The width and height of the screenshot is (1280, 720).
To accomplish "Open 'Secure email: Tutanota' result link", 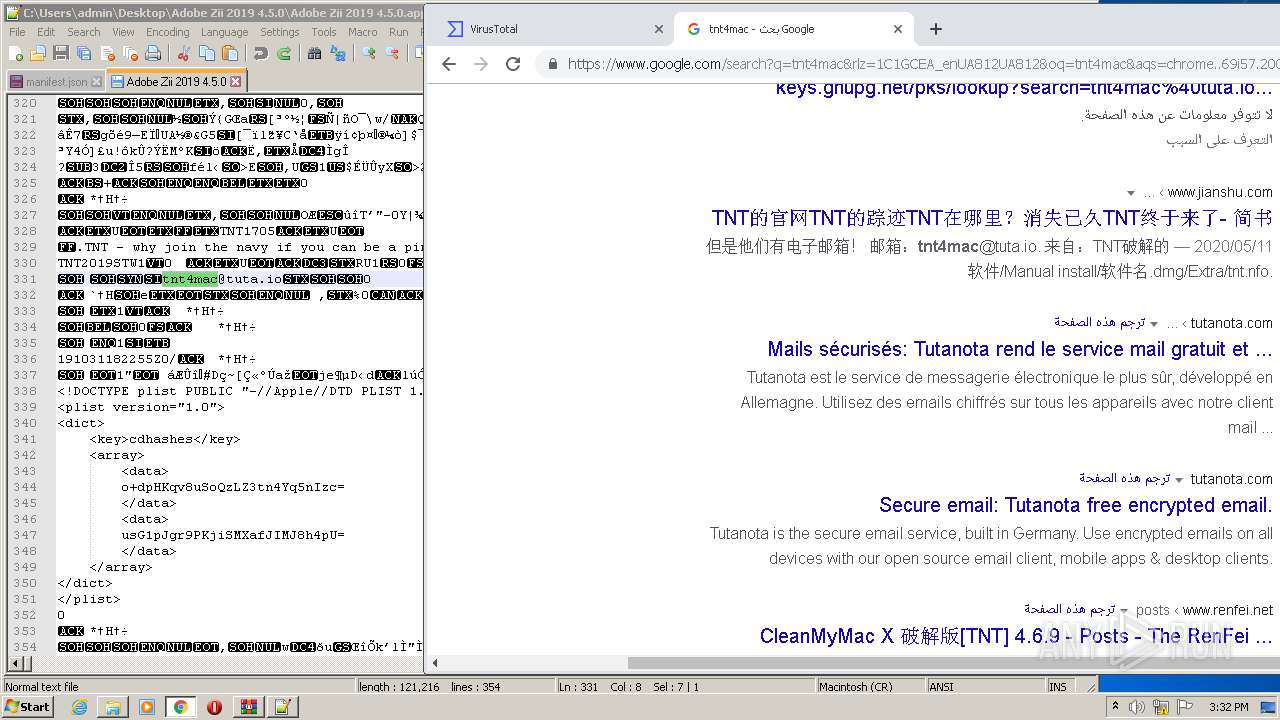I will pyautogui.click(x=1076, y=505).
